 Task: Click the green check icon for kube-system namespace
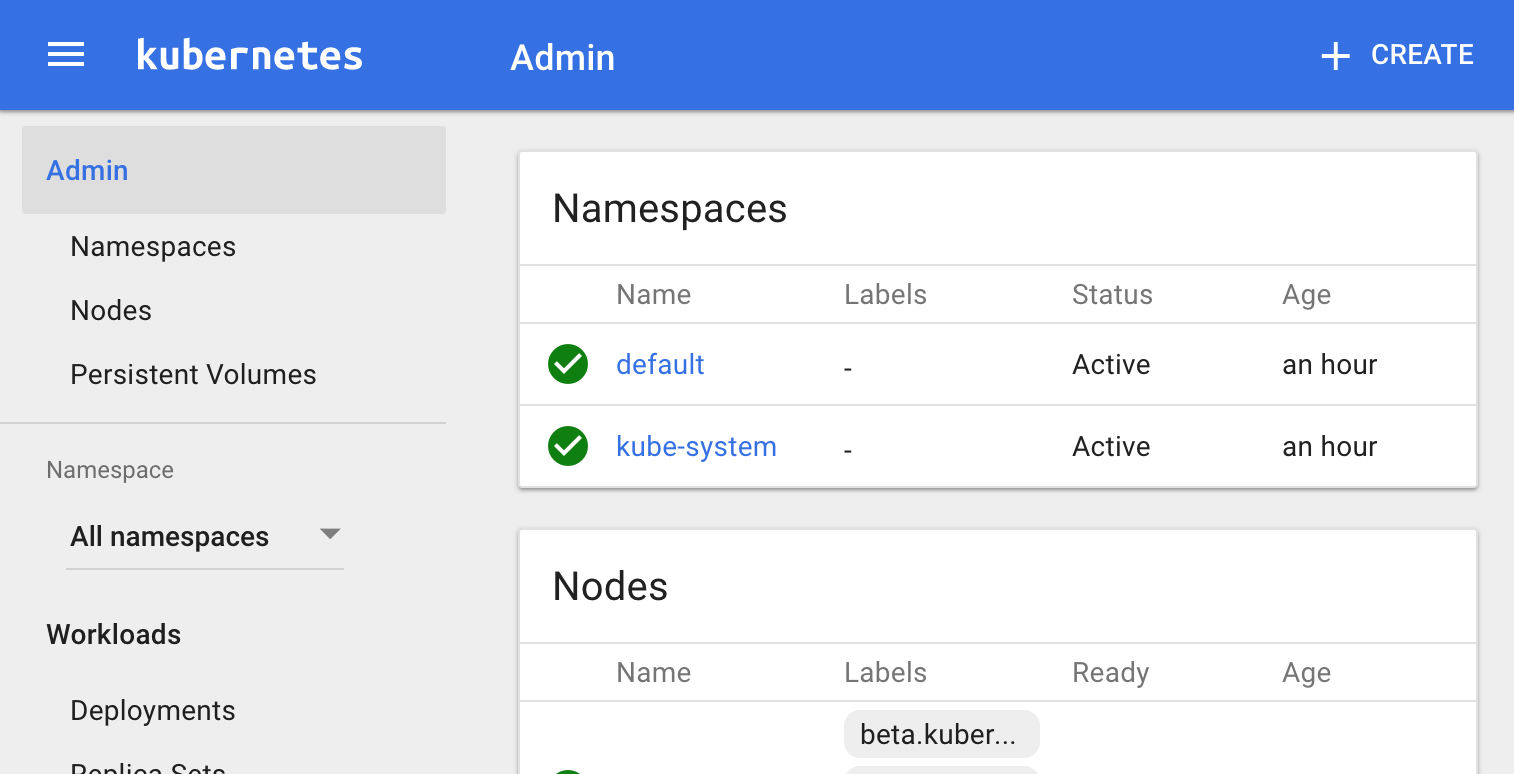(568, 446)
